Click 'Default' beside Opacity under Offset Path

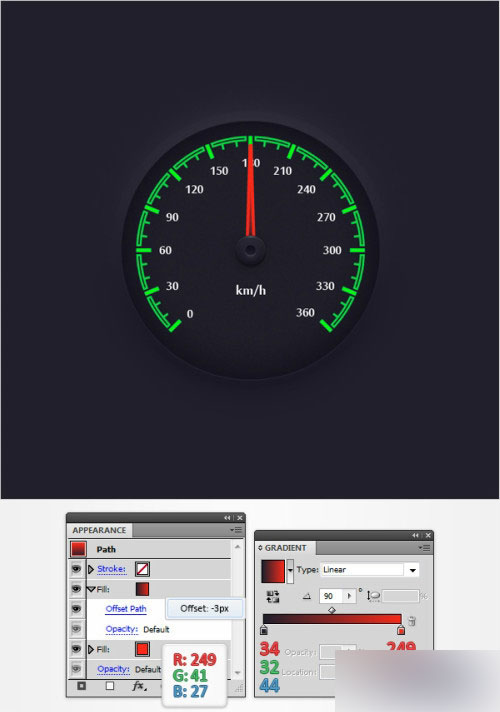pos(156,629)
